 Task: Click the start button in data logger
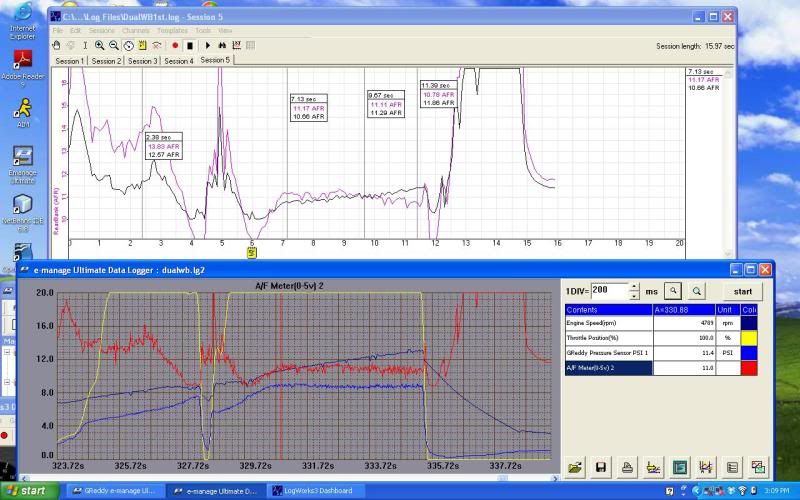[743, 291]
